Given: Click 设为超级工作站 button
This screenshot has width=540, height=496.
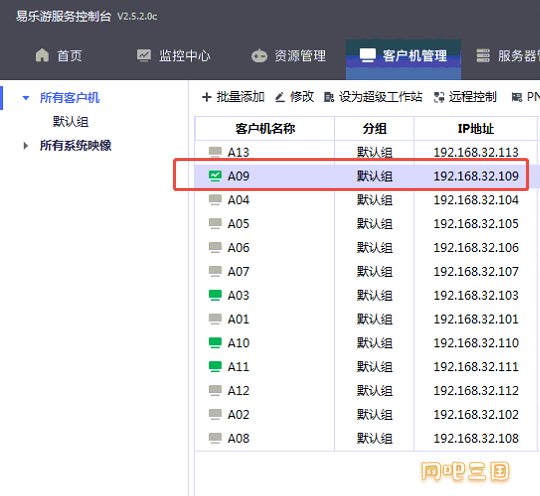Looking at the screenshot, I should click(x=373, y=97).
